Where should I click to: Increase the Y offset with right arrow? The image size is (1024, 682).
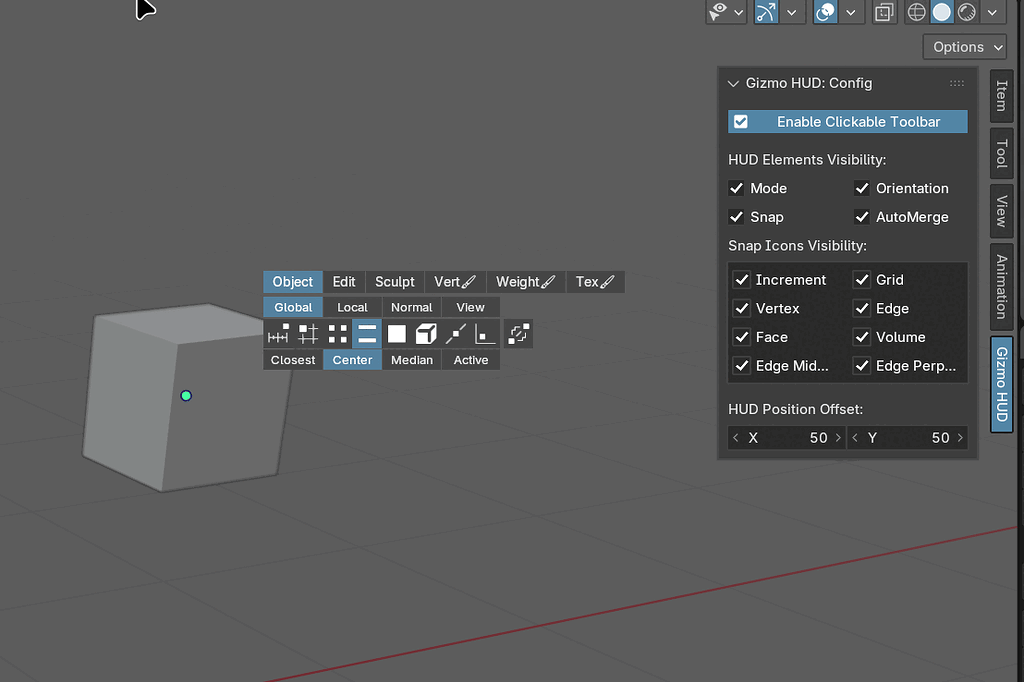pos(960,438)
